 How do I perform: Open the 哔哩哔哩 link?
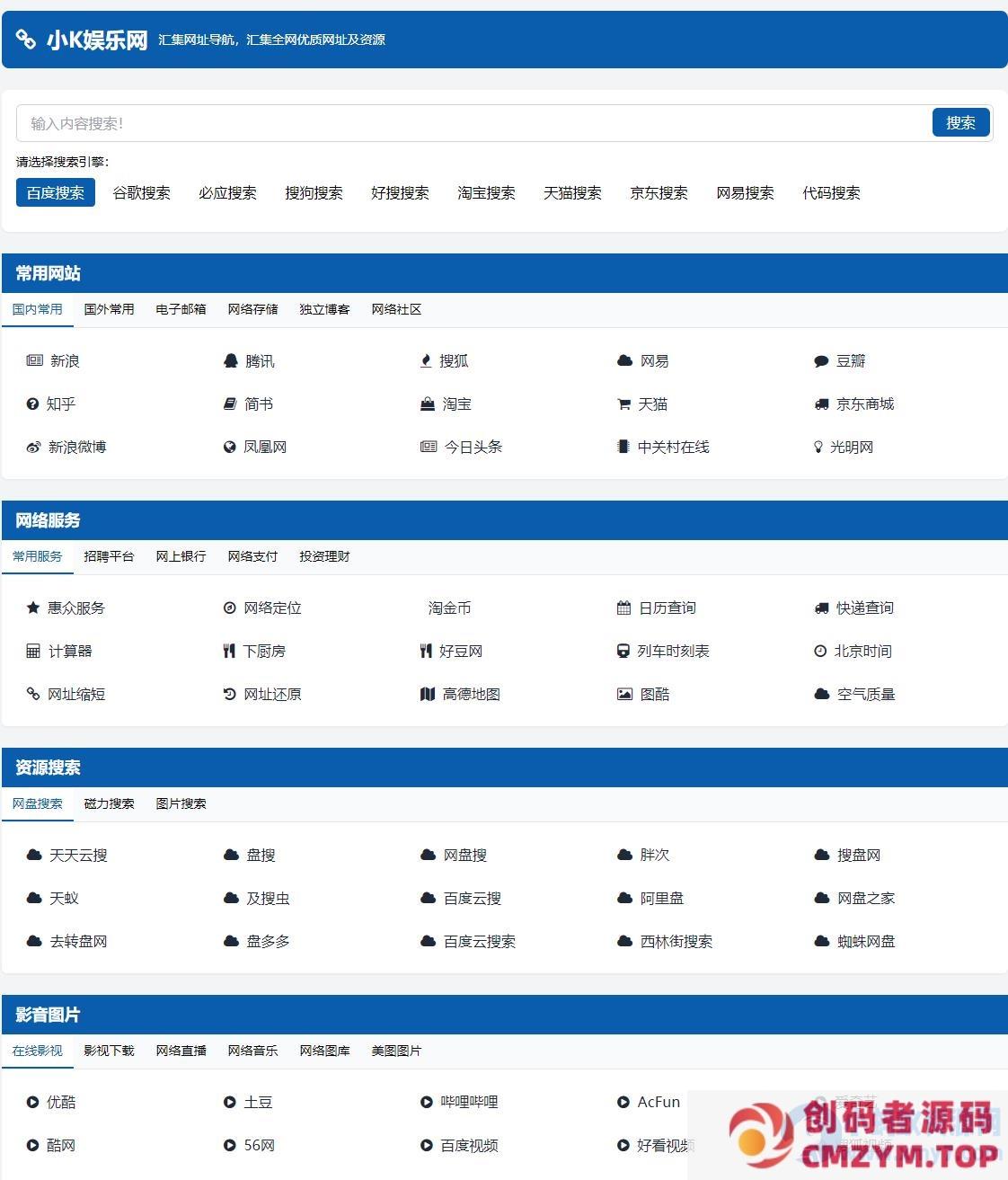pos(469,1103)
